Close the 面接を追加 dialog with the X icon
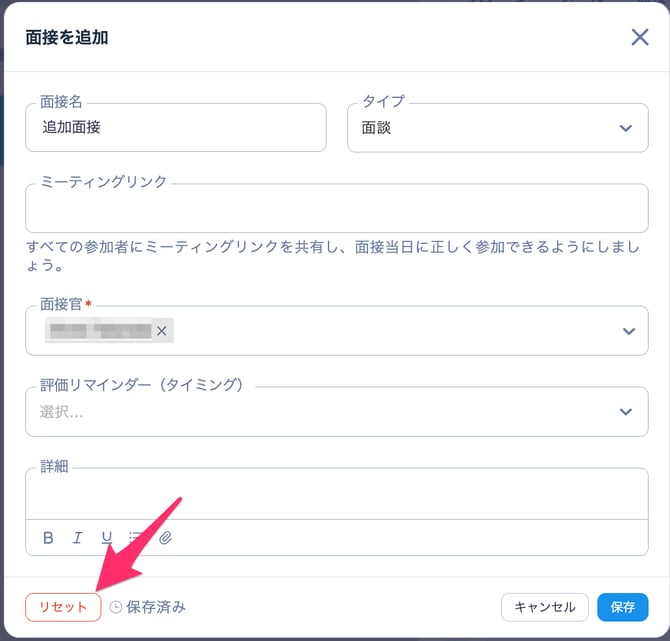670x641 pixels. pyautogui.click(x=640, y=37)
